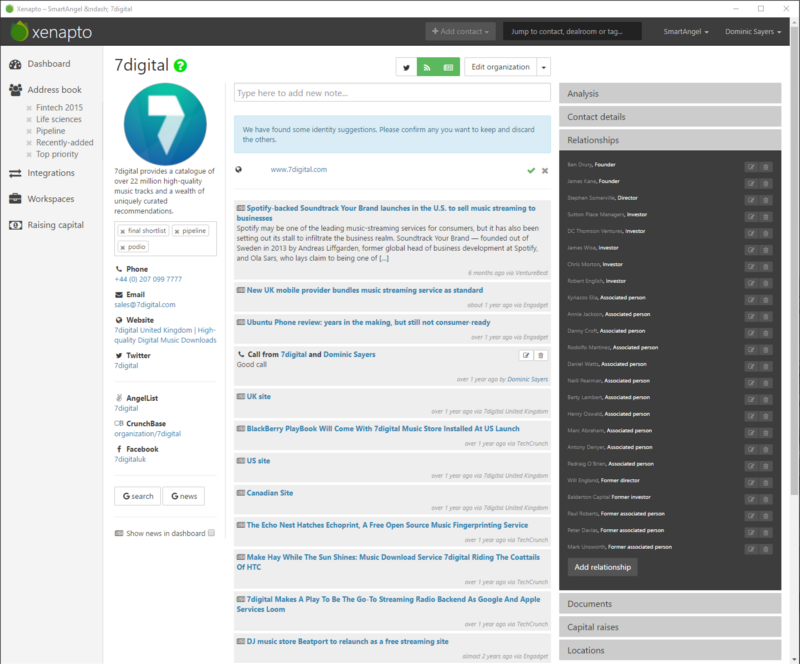Confirm the www.7digital.com identity suggestion
This screenshot has width=800, height=664.
tap(531, 170)
